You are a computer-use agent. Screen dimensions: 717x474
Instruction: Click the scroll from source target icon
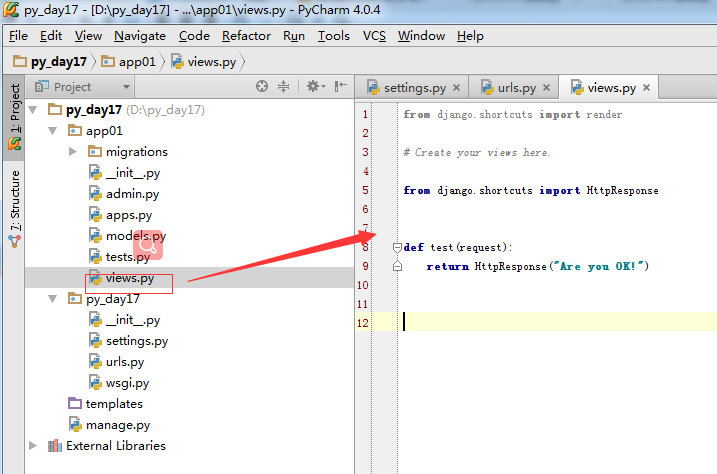point(262,87)
